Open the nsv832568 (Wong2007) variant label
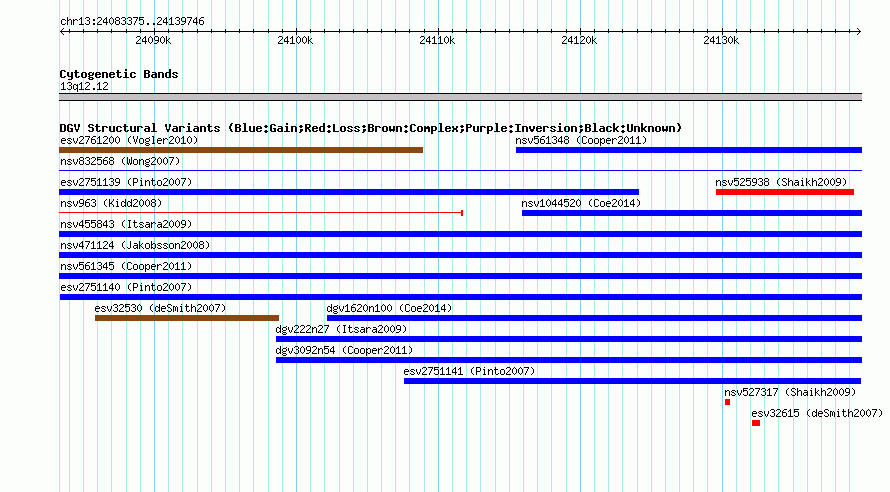890x492 pixels. coord(120,161)
